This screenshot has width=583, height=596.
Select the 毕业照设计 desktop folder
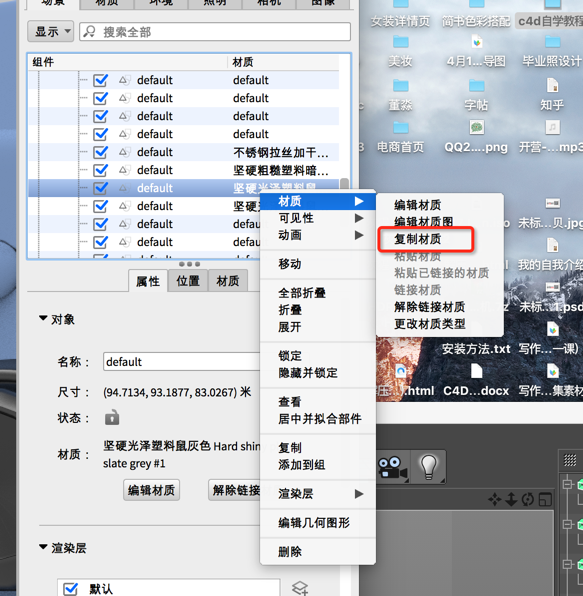click(x=552, y=51)
